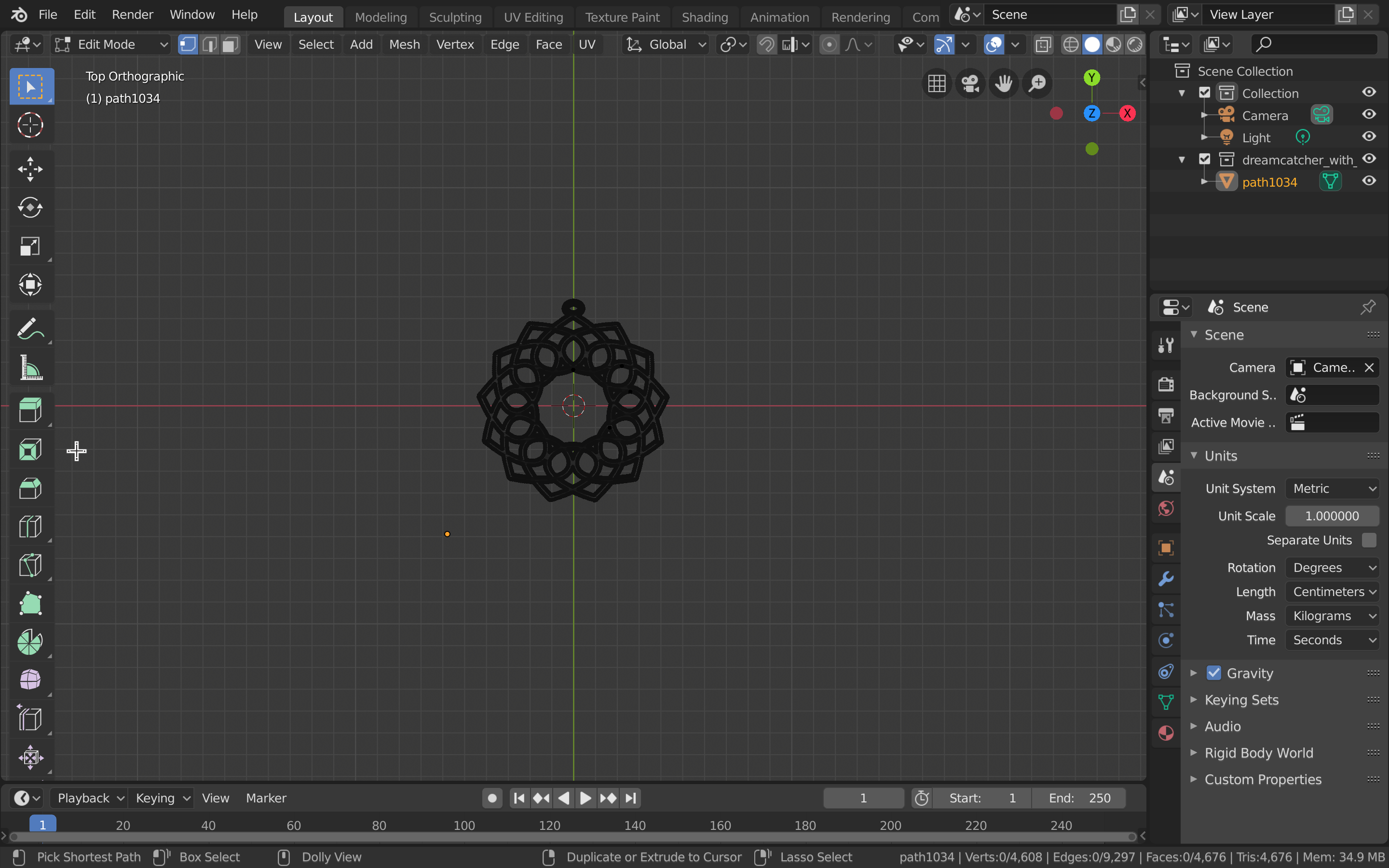Switch to Sculpting workspace tab

tap(455, 17)
